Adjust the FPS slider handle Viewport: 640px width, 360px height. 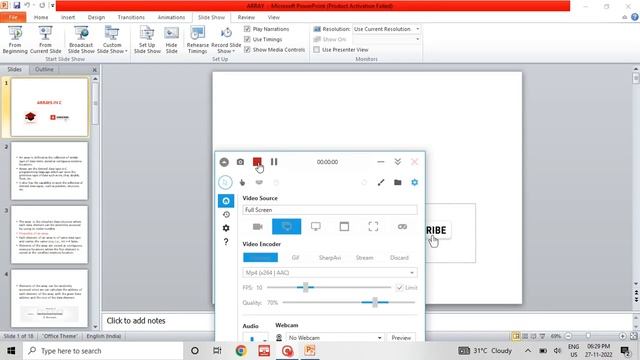point(305,287)
